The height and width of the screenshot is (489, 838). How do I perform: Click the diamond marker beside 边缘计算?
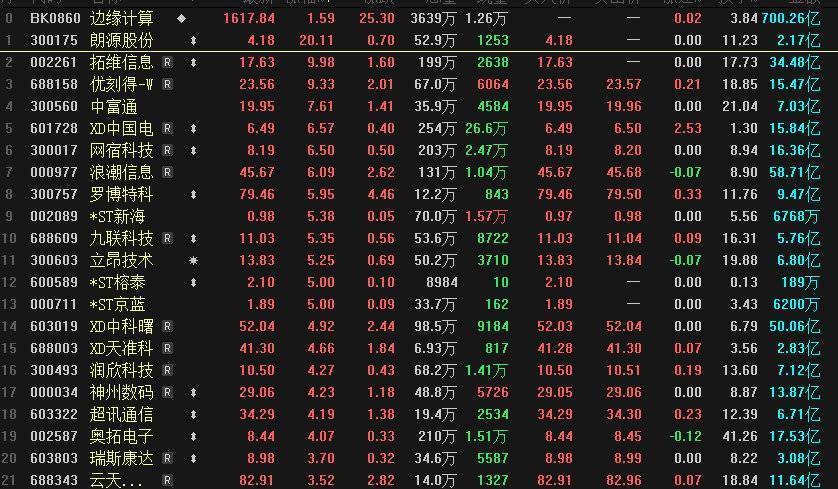(182, 19)
